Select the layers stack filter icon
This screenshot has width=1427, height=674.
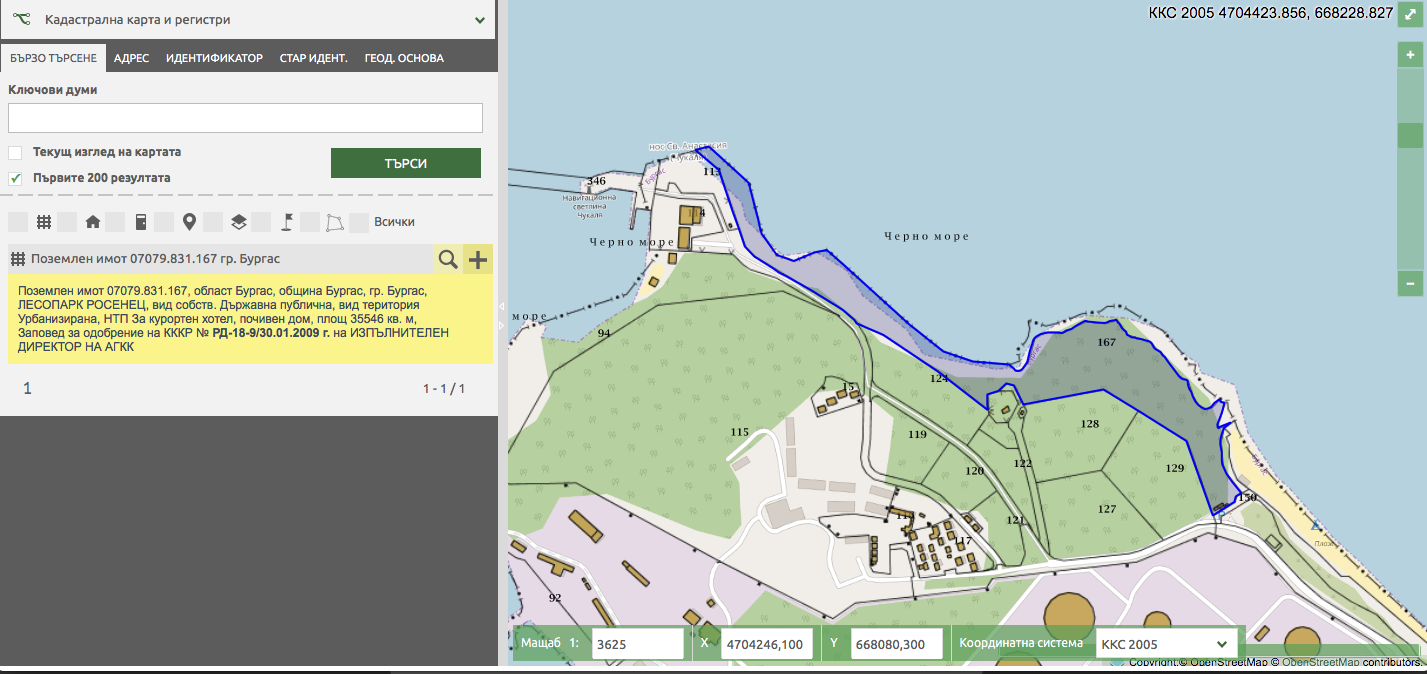coord(238,222)
